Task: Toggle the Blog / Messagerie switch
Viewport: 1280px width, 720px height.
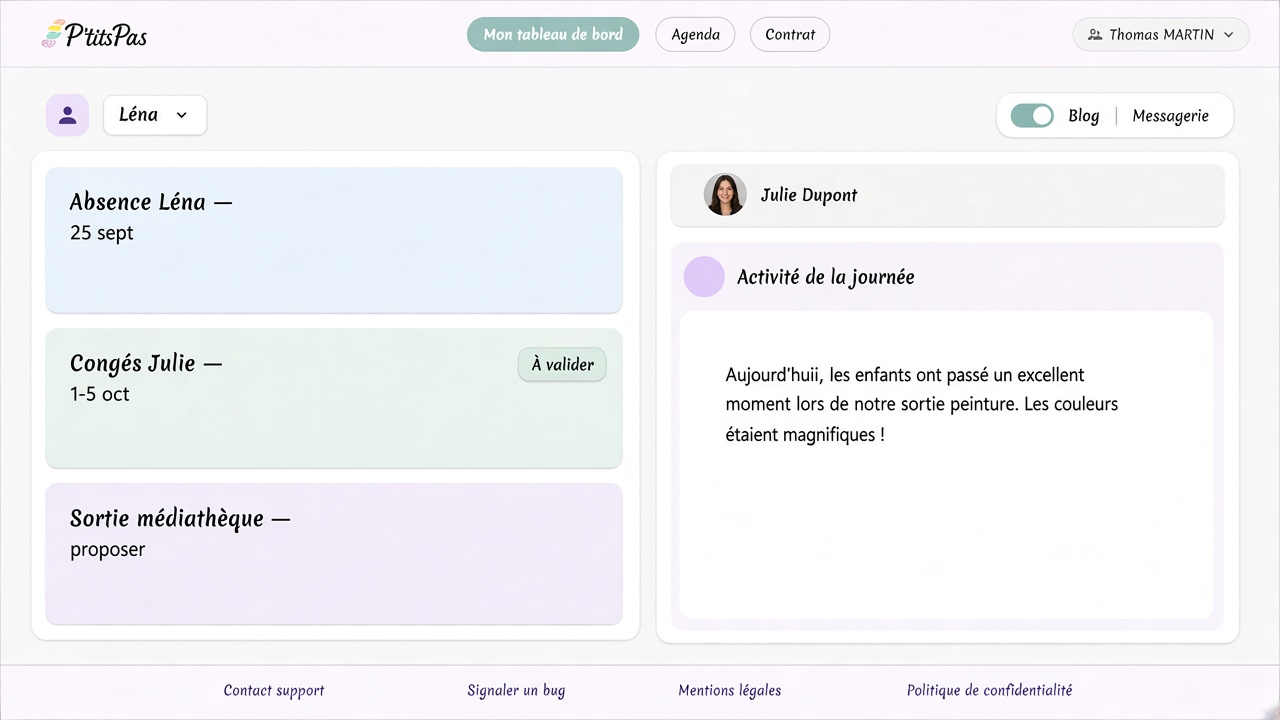Action: tap(1032, 116)
